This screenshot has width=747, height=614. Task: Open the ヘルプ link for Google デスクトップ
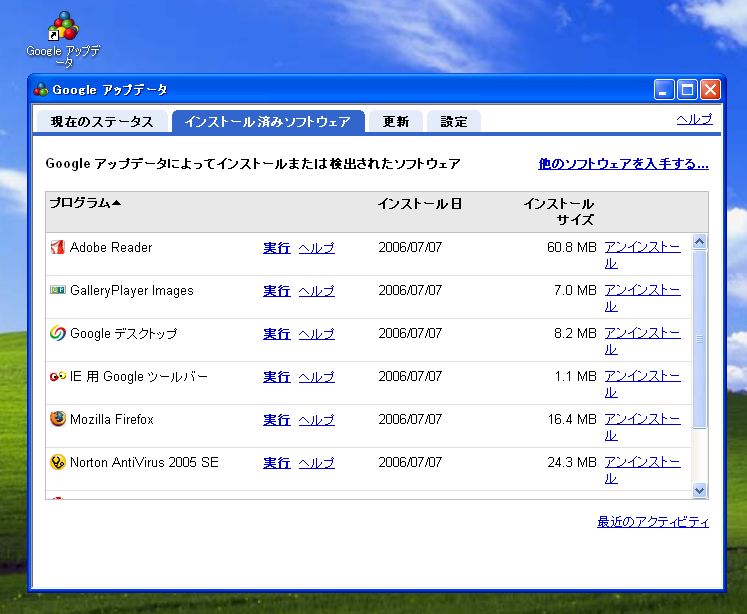click(x=317, y=334)
